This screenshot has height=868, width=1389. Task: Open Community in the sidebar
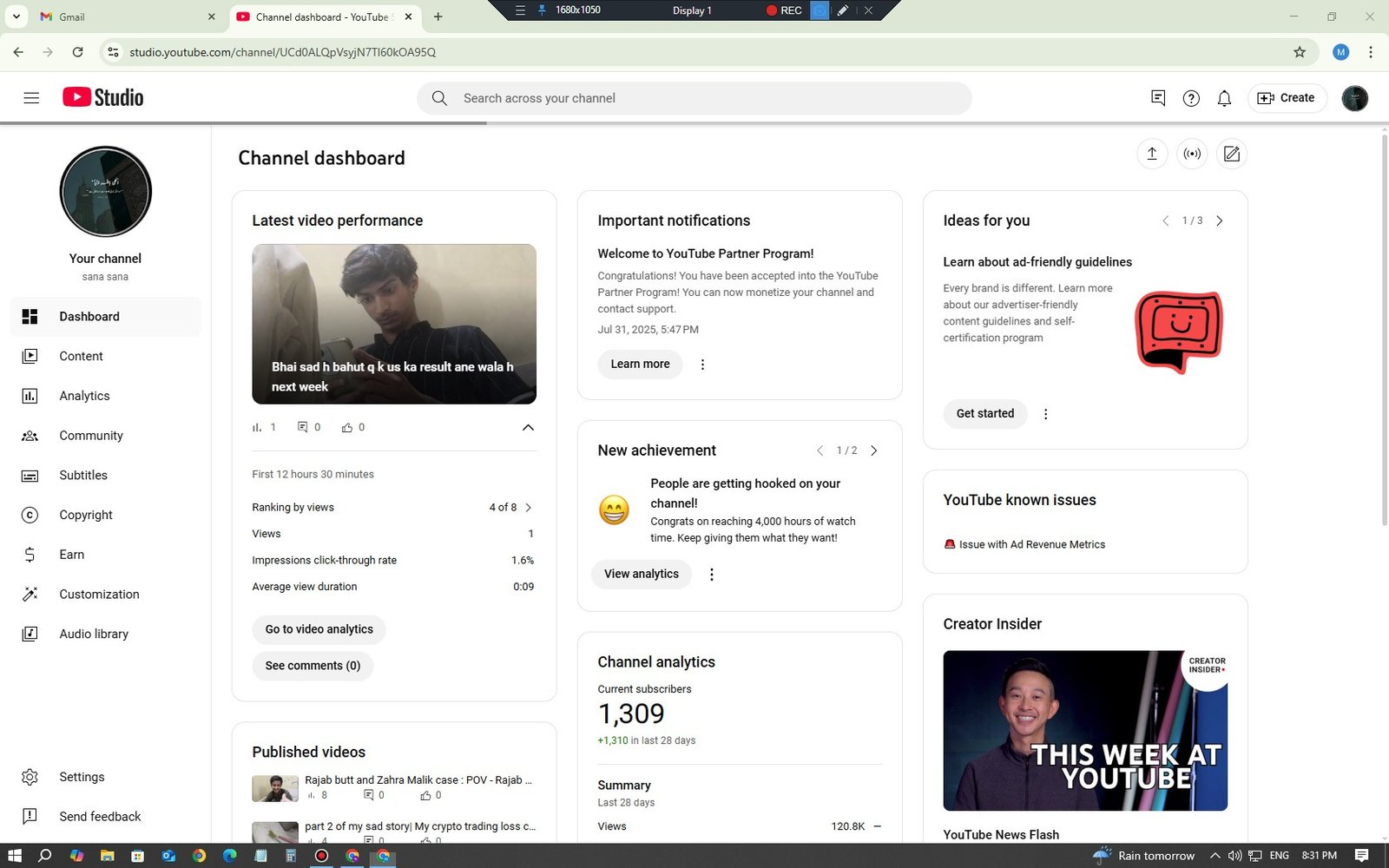[x=106, y=436]
